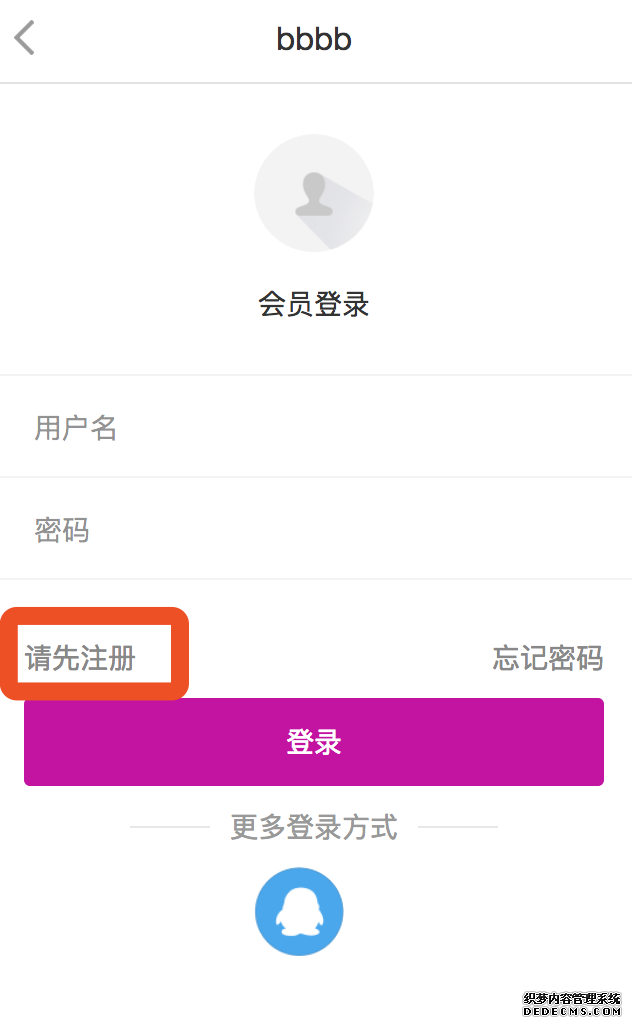The width and height of the screenshot is (632, 1026).
Task: Click empty space right of 用户名 placeholder
Action: tap(373, 428)
